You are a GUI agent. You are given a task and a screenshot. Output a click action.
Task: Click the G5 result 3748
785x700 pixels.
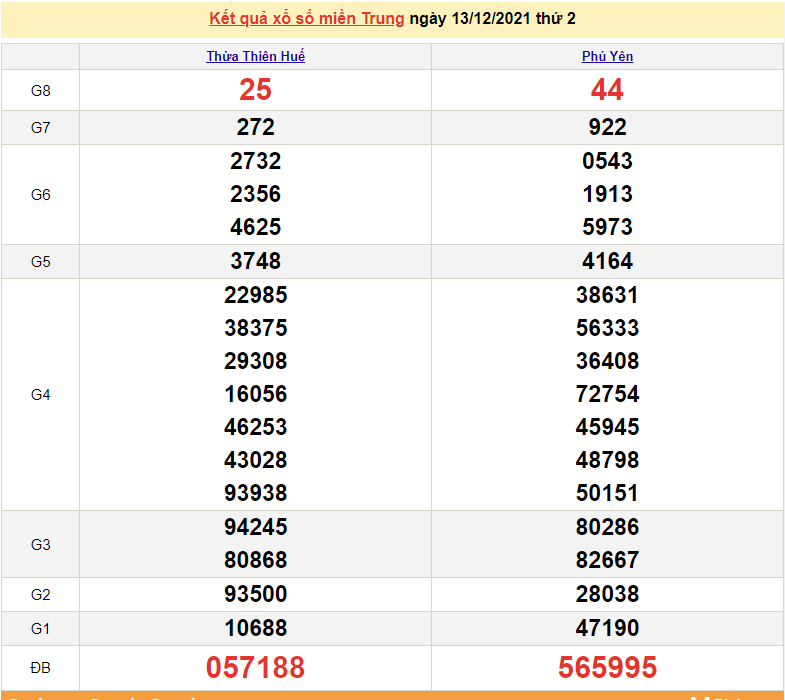click(x=255, y=261)
